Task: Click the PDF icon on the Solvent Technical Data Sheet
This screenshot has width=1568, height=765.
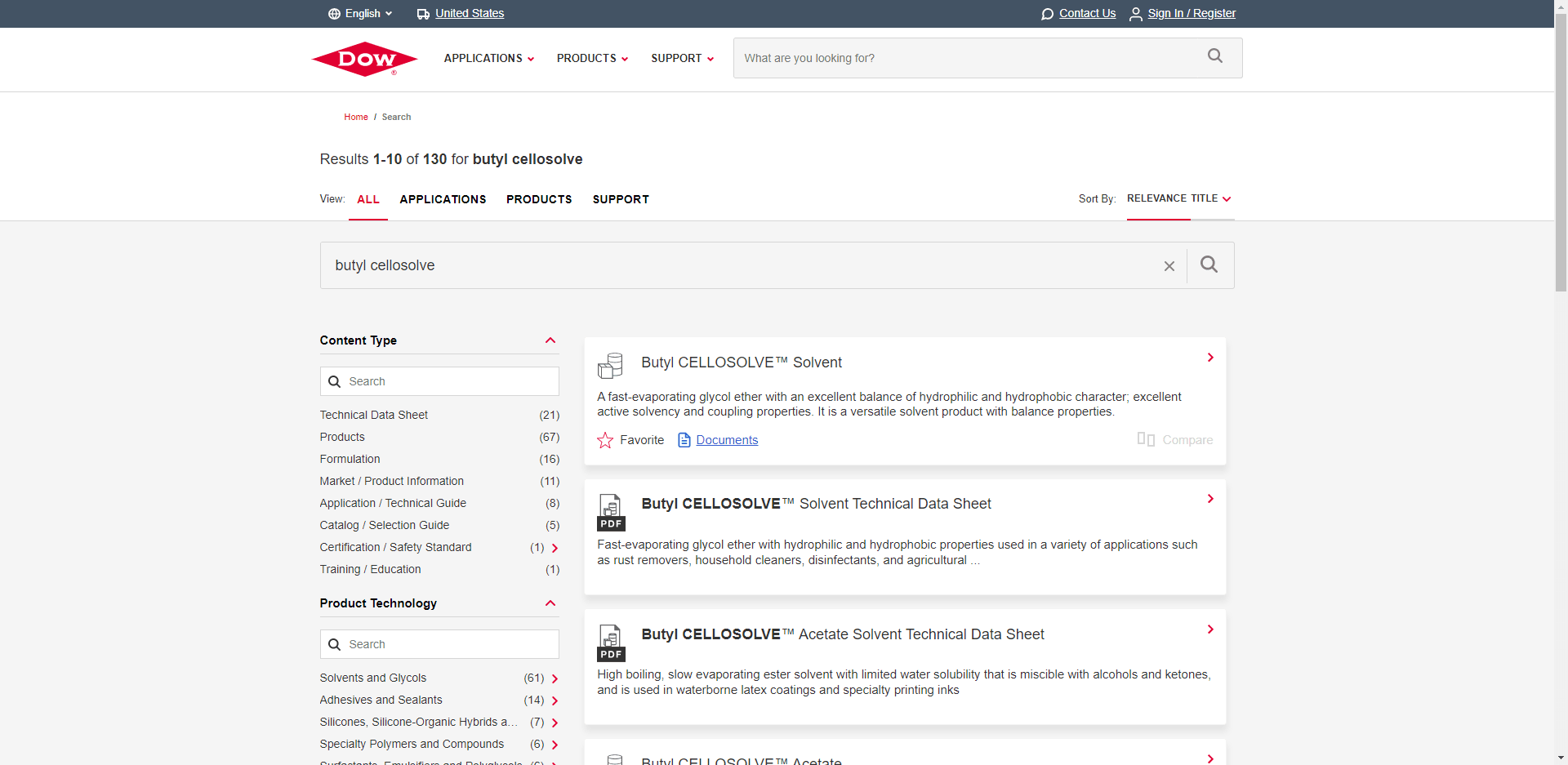Action: tap(610, 513)
